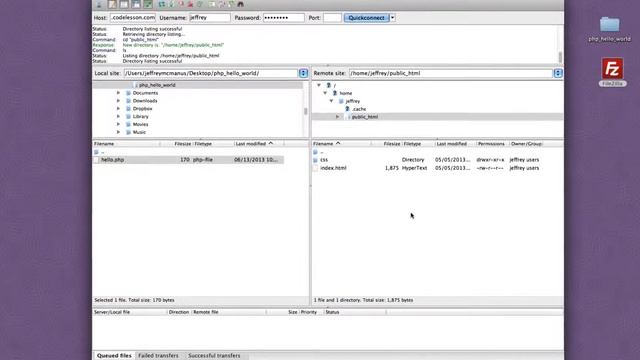This screenshot has width=640, height=360.
Task: Switch to the Failed transfers tab
Action: coord(158,356)
